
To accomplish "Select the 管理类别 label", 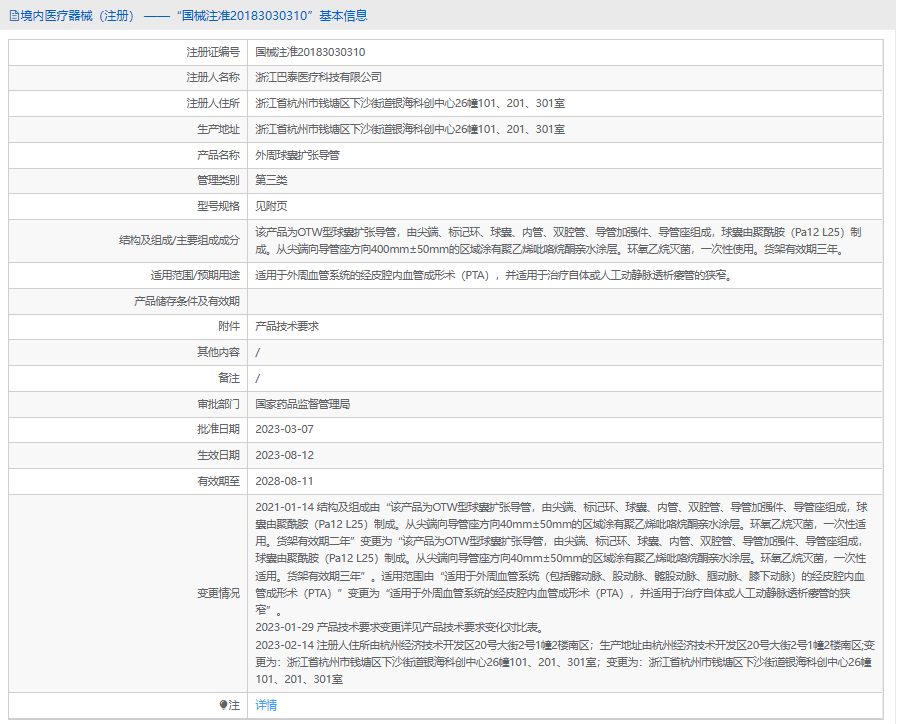I will (219, 180).
